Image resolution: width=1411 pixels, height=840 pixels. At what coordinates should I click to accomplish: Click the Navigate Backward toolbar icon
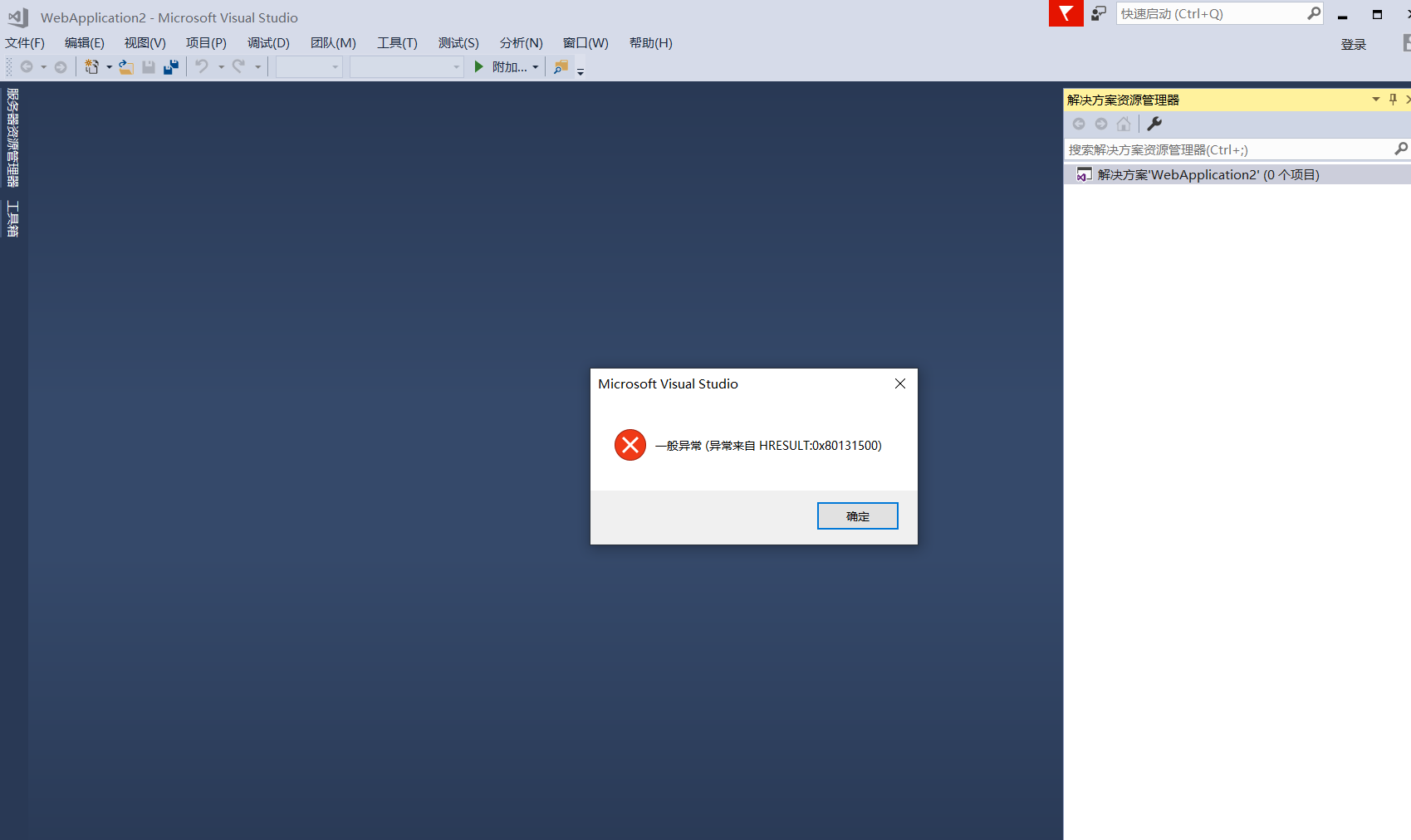click(27, 66)
